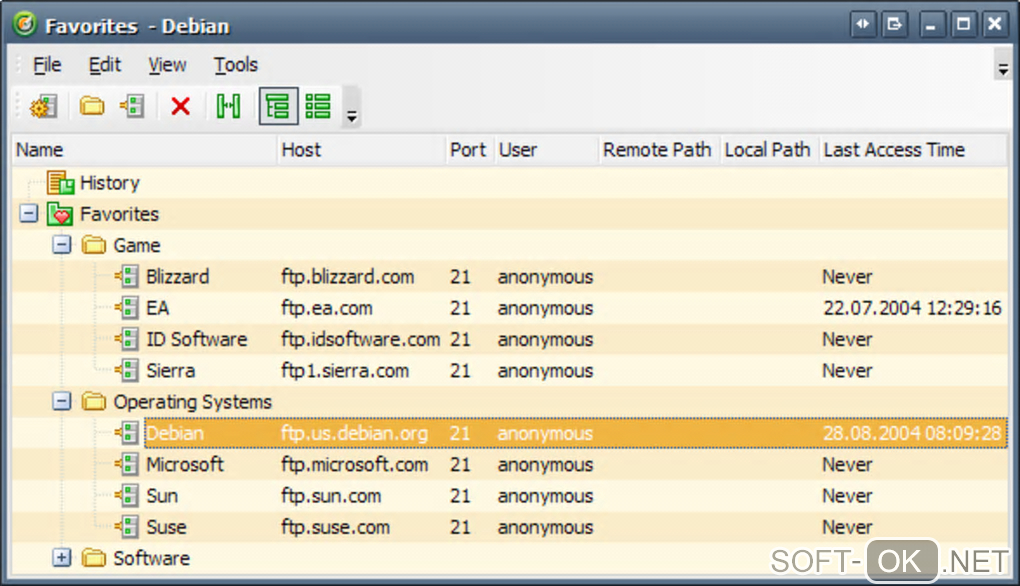Switch to the tree view mode
Viewport: 1020px width, 586px height.
pos(278,106)
